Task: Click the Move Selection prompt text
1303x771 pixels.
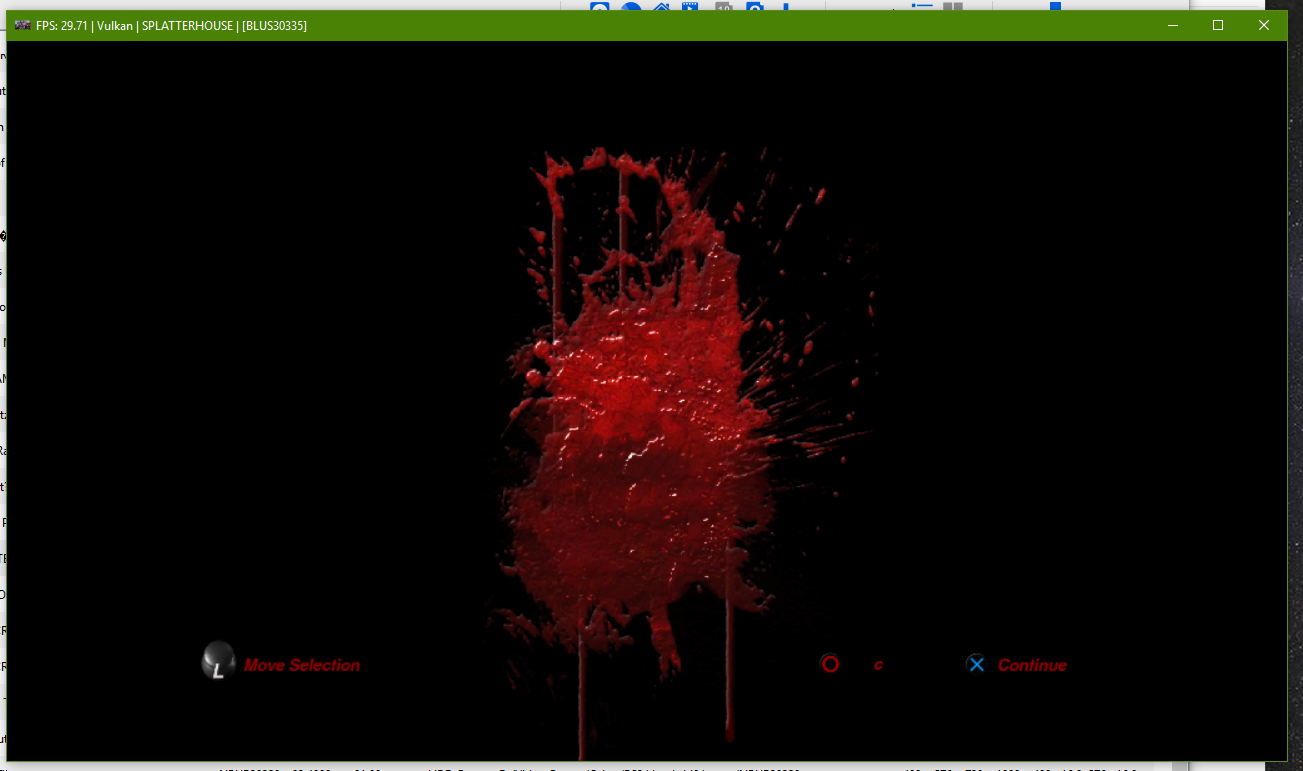Action: coord(302,665)
